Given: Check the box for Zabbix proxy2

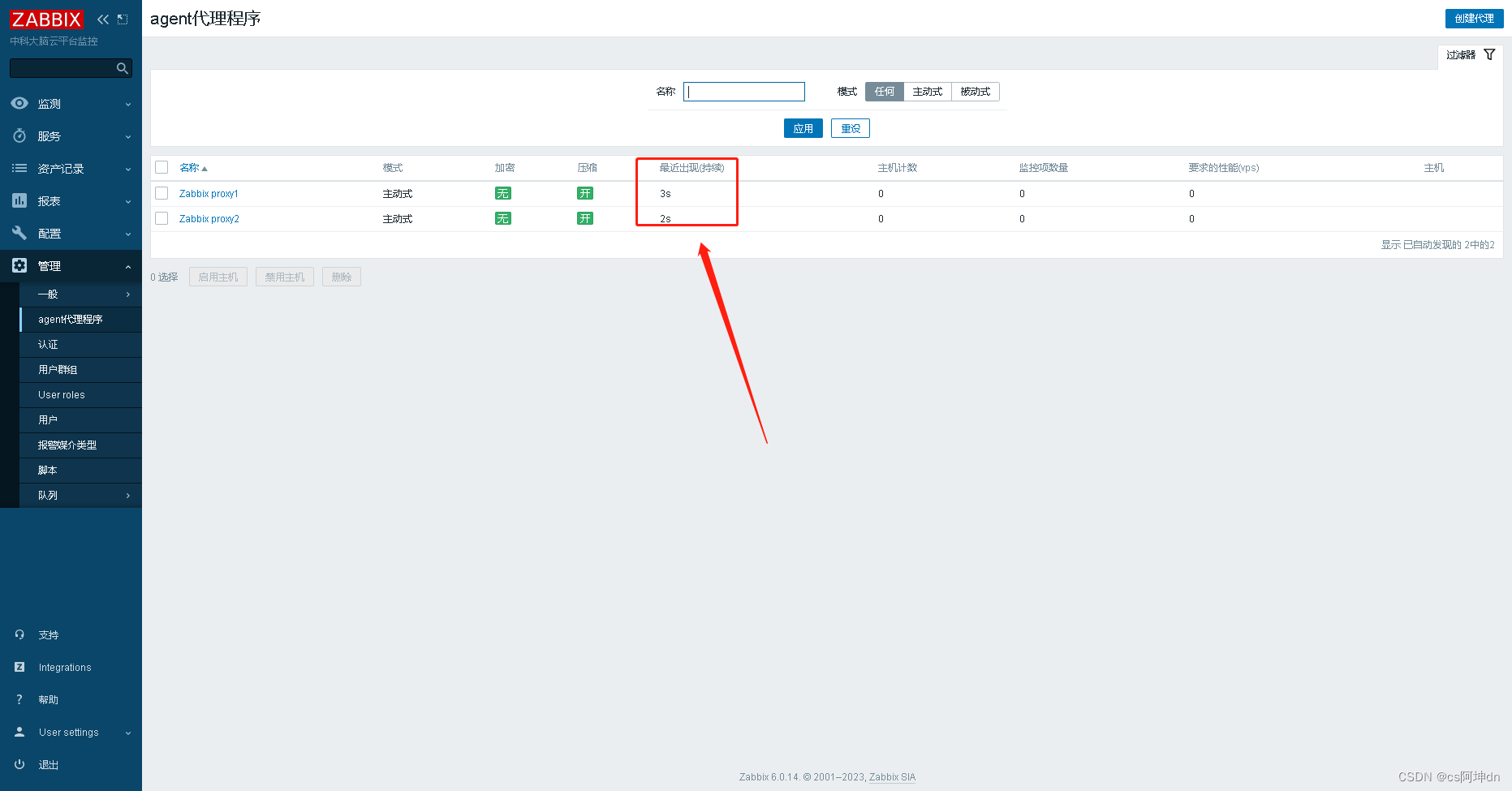Looking at the screenshot, I should (162, 218).
